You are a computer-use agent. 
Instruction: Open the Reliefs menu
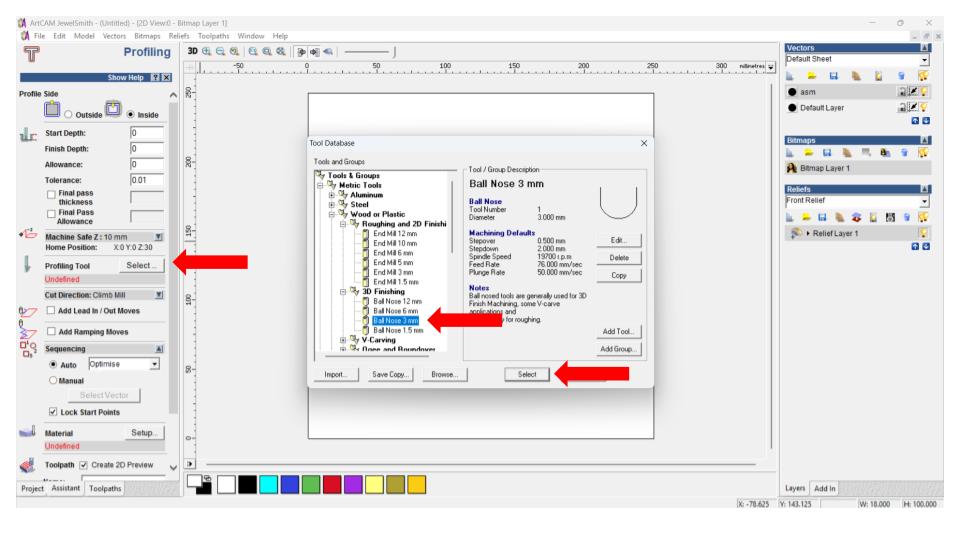pos(179,36)
